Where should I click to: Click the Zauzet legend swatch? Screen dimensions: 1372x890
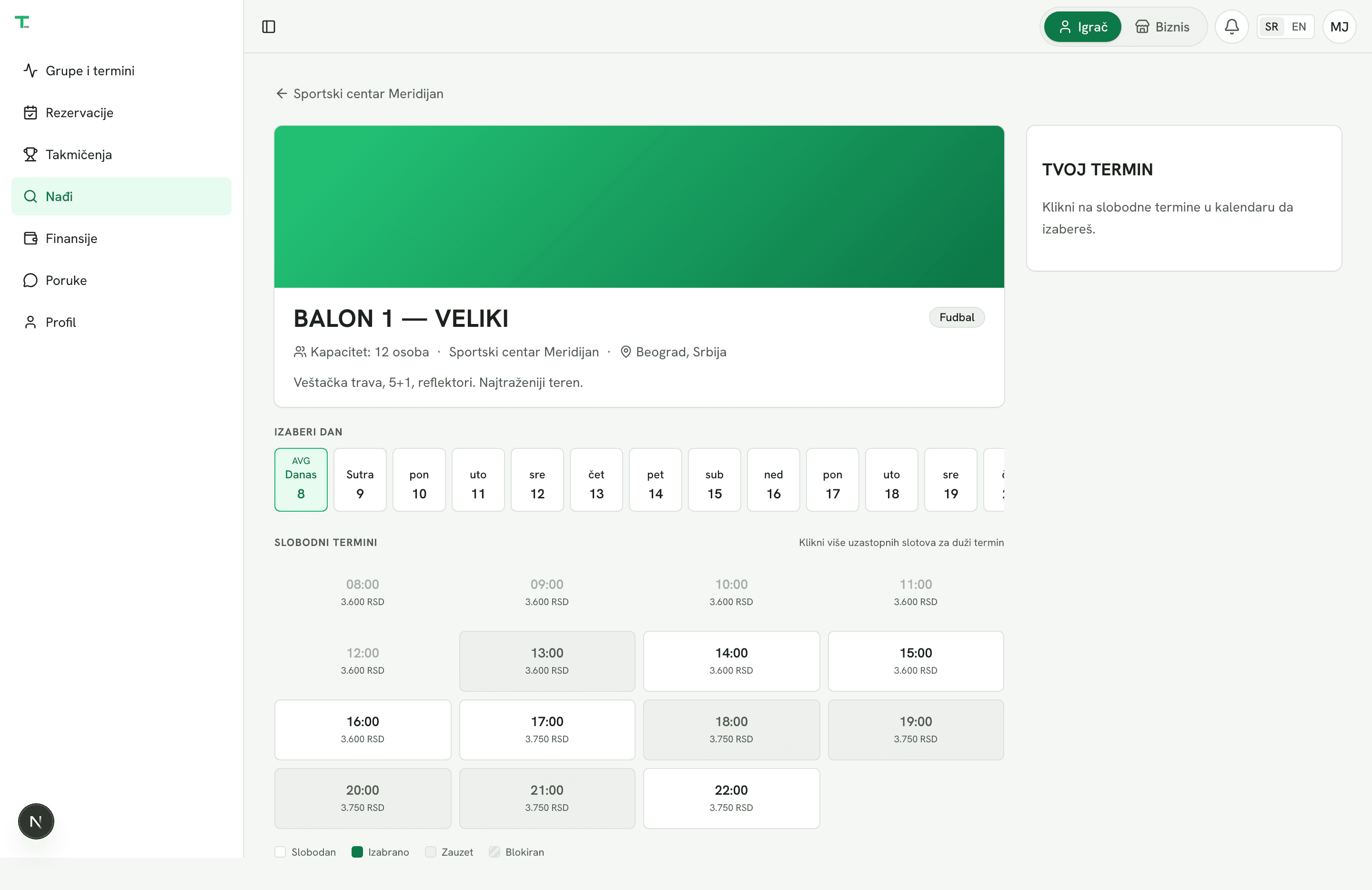coord(430,852)
